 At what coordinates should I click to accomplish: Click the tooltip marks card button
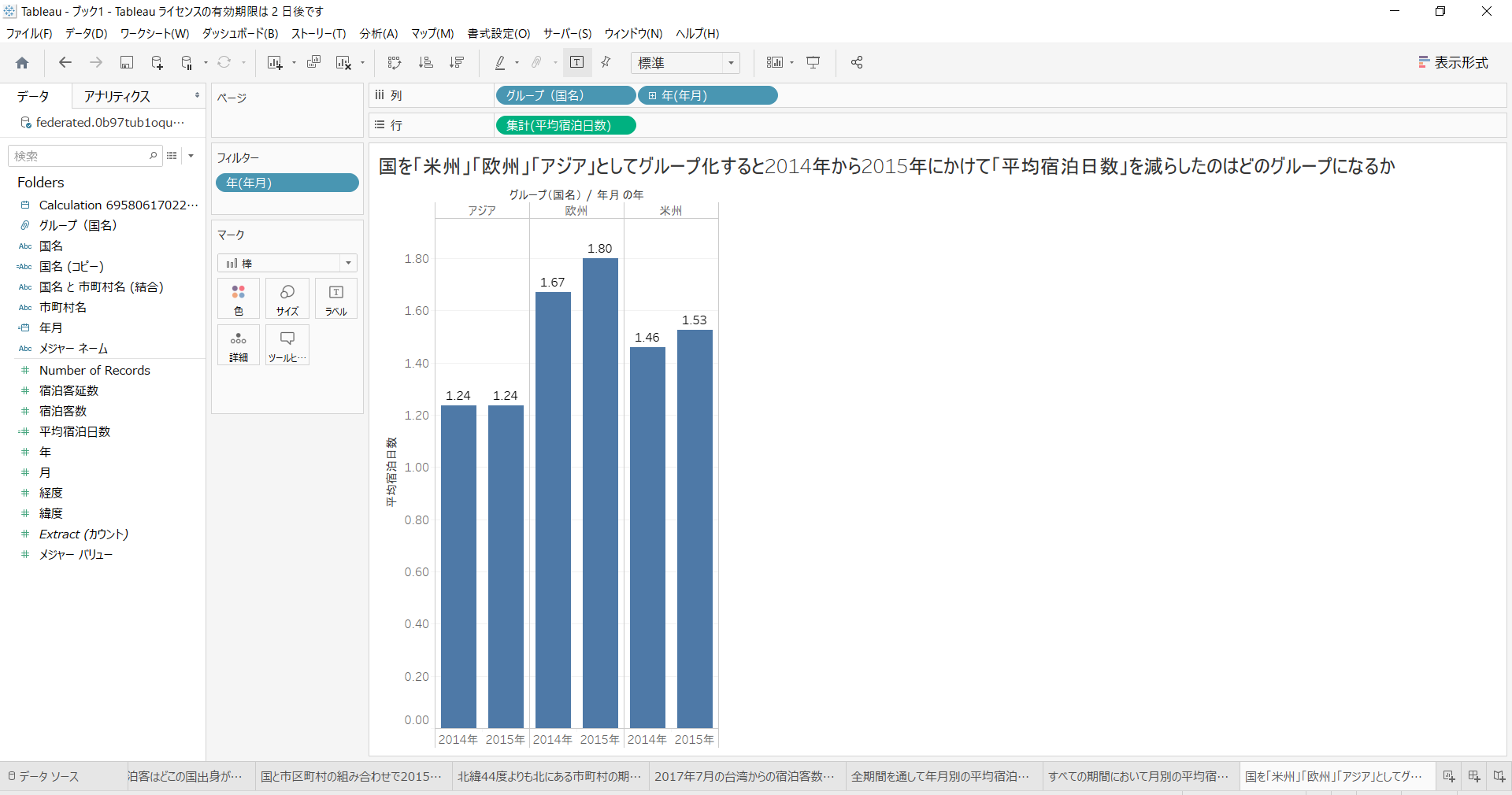tap(287, 346)
